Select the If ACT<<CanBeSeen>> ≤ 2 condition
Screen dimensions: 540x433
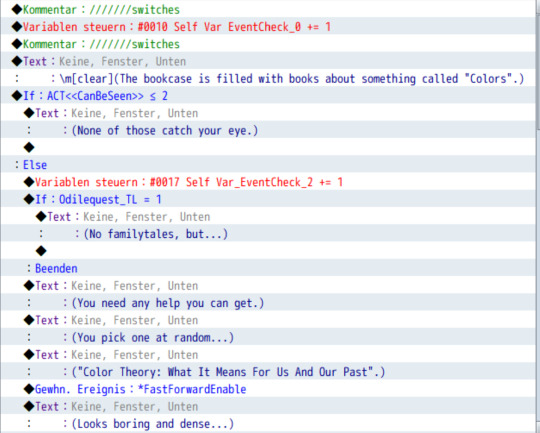(268, 95)
